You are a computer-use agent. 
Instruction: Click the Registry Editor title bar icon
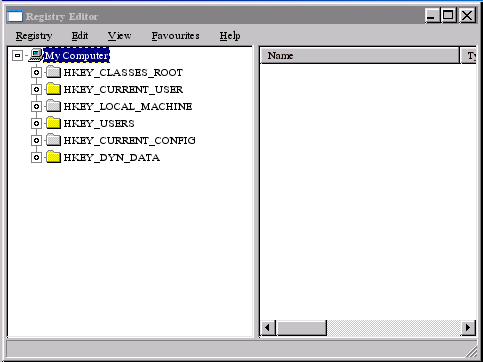pyautogui.click(x=15, y=16)
